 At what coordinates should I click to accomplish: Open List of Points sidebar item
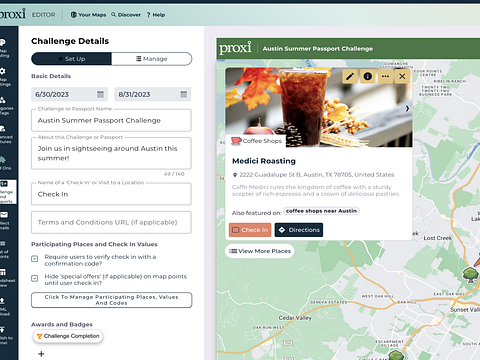[x=4, y=249]
